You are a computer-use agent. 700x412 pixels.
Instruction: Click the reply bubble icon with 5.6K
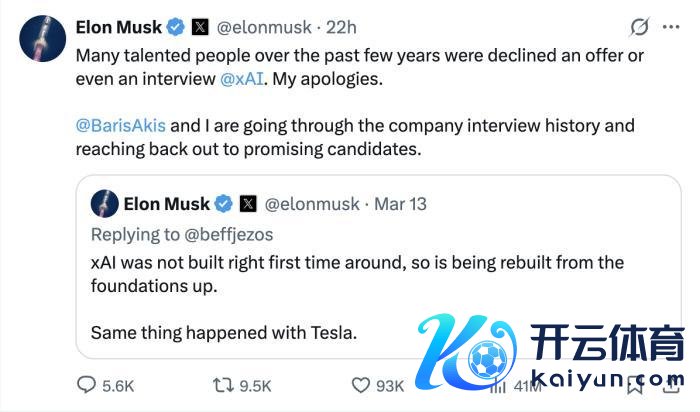88,385
